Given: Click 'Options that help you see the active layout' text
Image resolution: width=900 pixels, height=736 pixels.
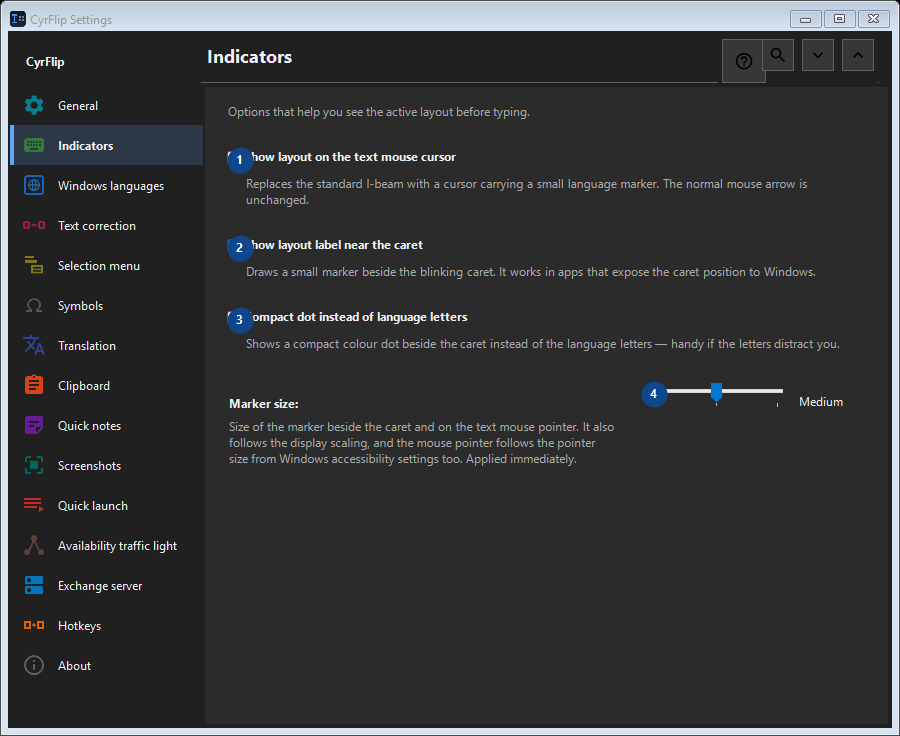Looking at the screenshot, I should [379, 112].
